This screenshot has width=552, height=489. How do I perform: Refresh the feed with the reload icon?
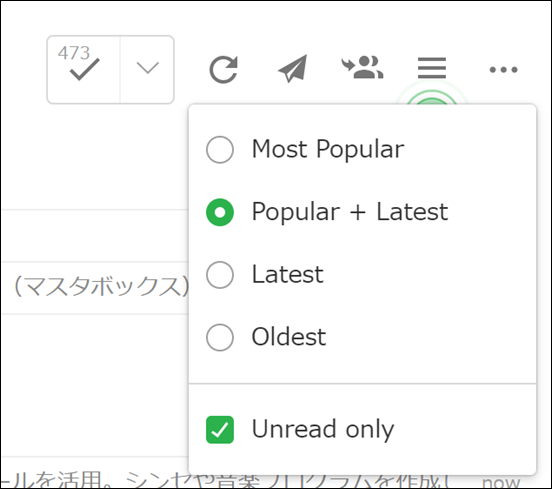(224, 69)
